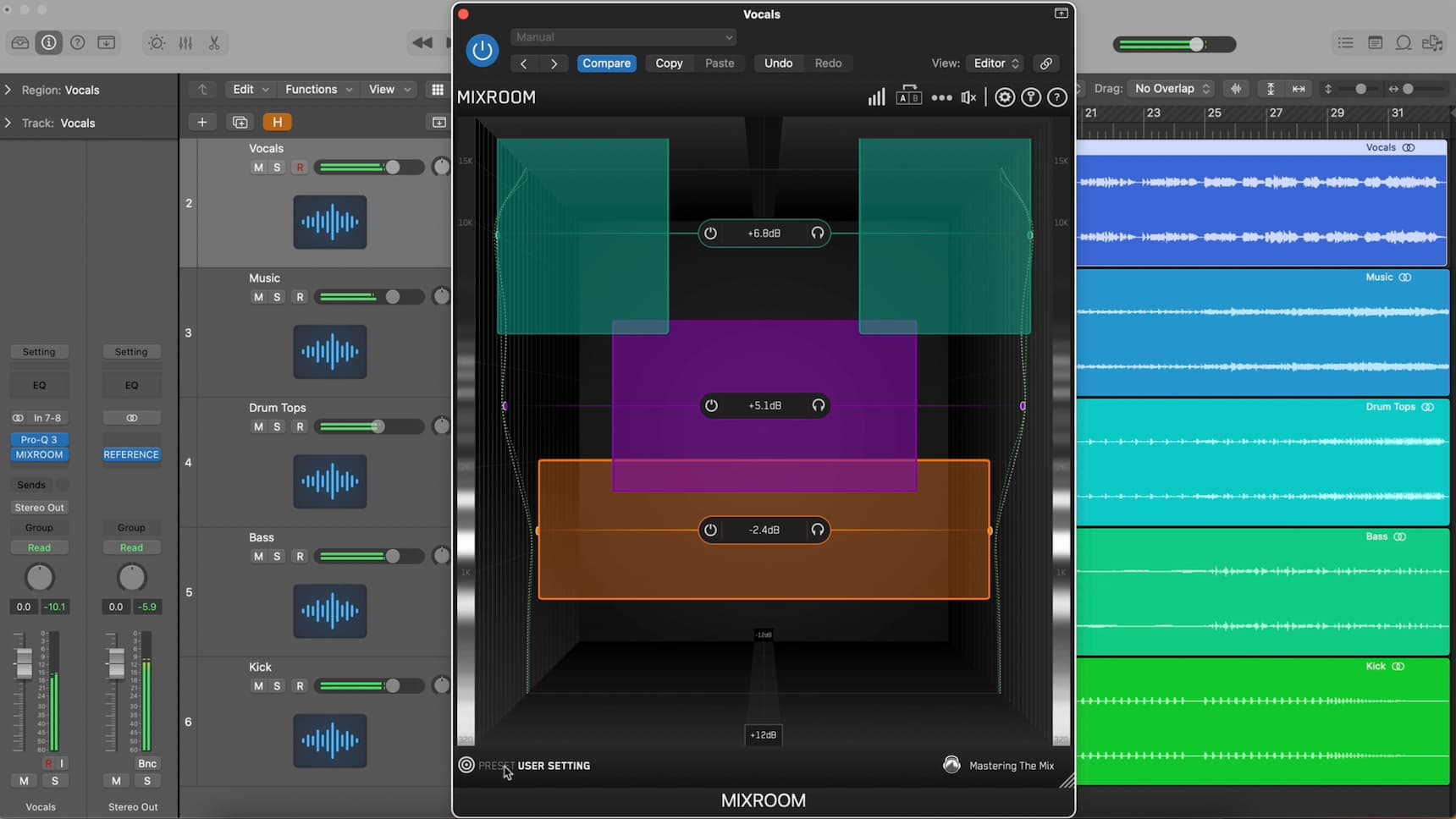Open the Quick Help question icon

point(78,43)
